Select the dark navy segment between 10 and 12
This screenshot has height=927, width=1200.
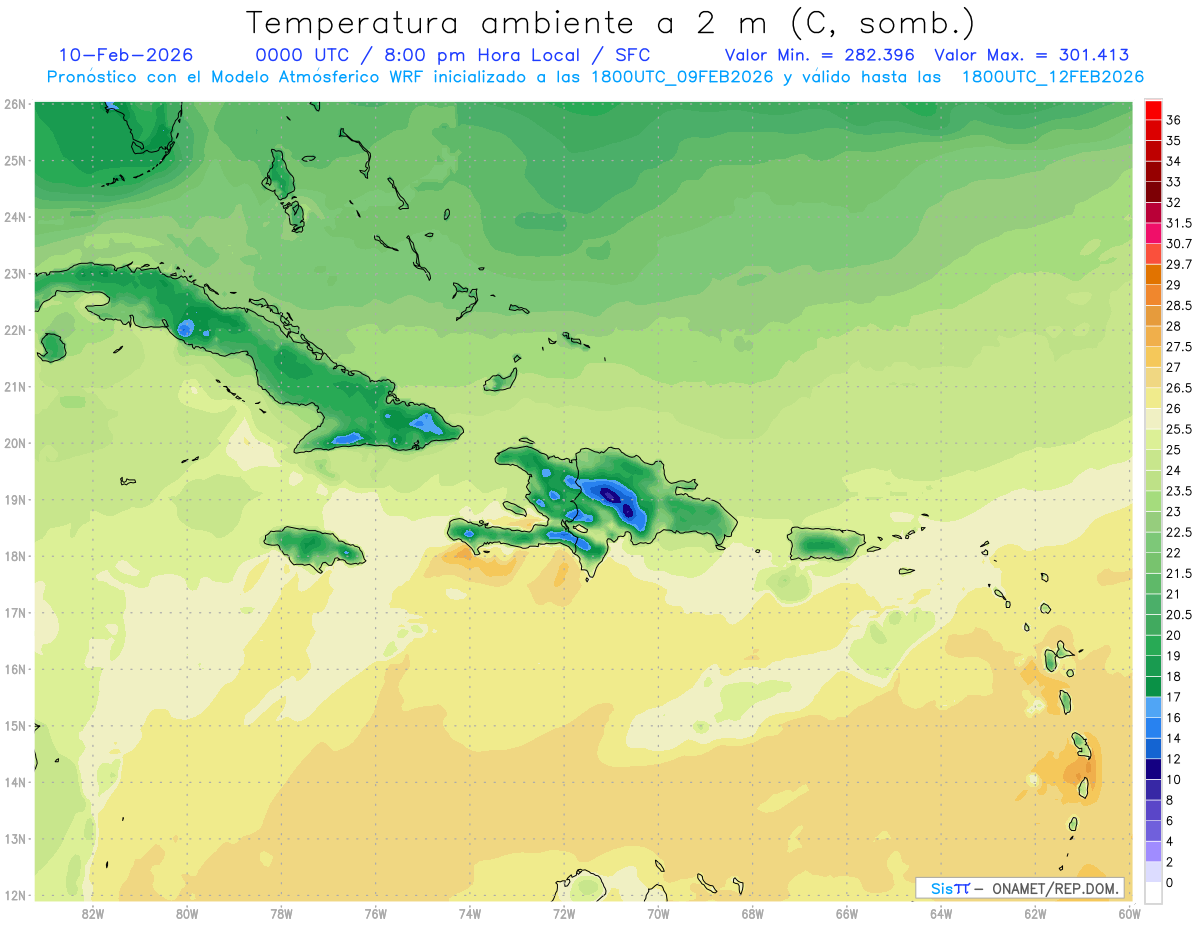click(x=1153, y=769)
